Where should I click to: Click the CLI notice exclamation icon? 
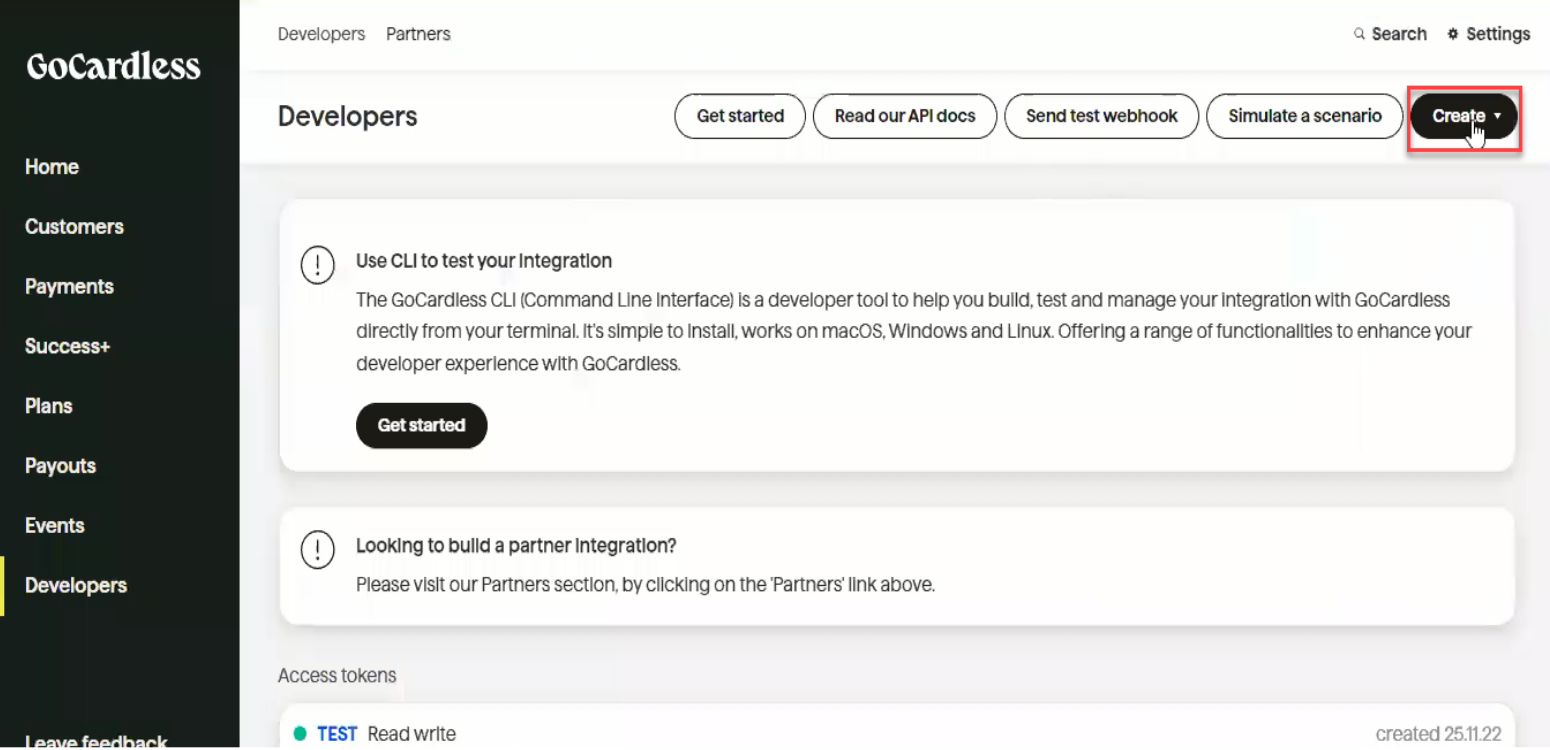317,266
